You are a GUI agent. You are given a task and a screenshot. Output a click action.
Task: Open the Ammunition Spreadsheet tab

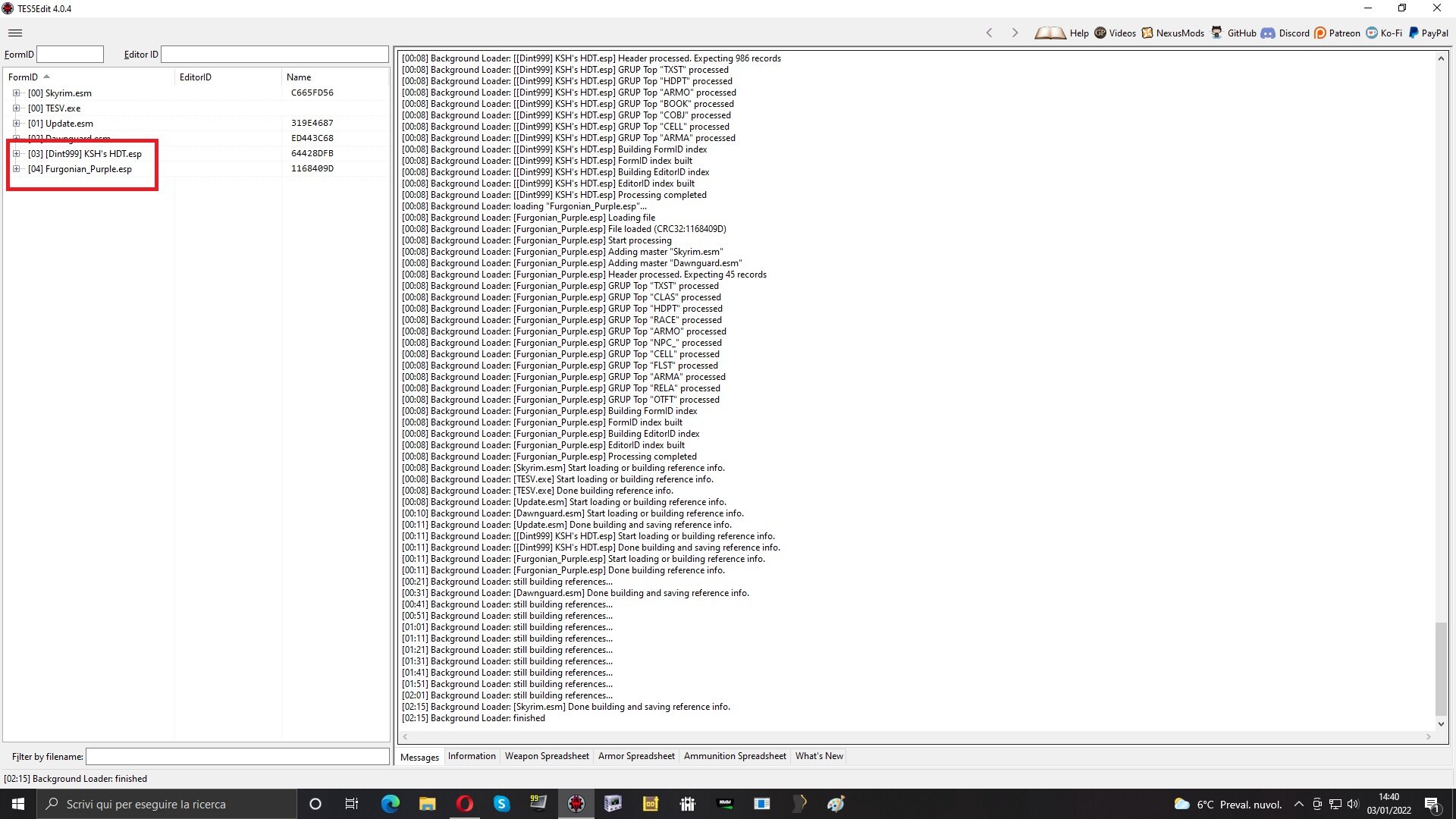tap(735, 756)
